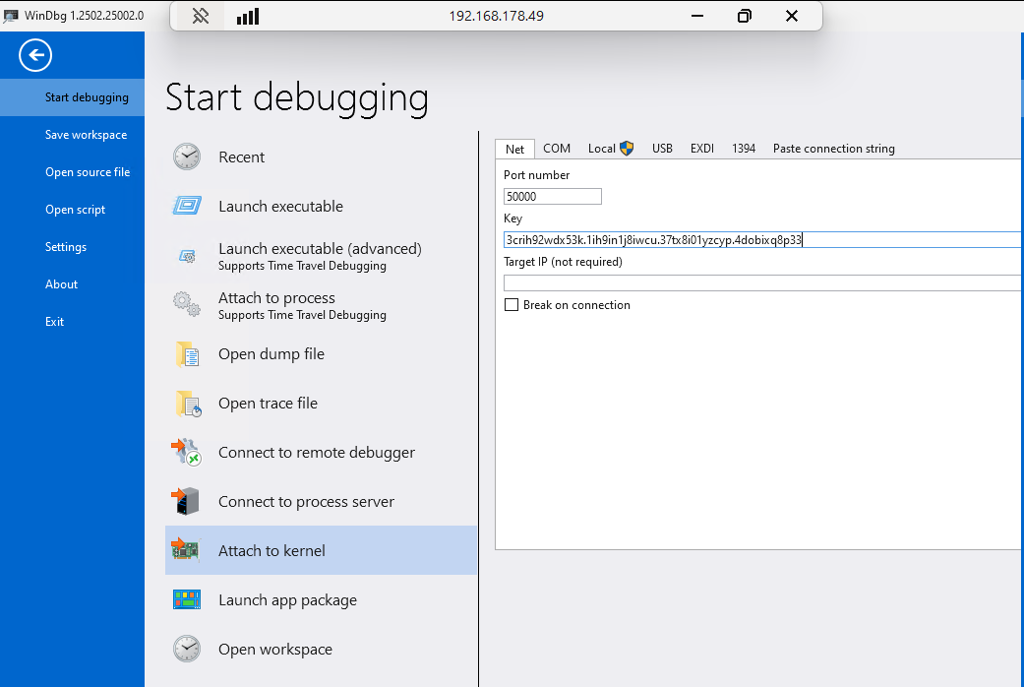Viewport: 1024px width, 687px height.
Task: Click the Attach to process gears icon
Action: [187, 305]
